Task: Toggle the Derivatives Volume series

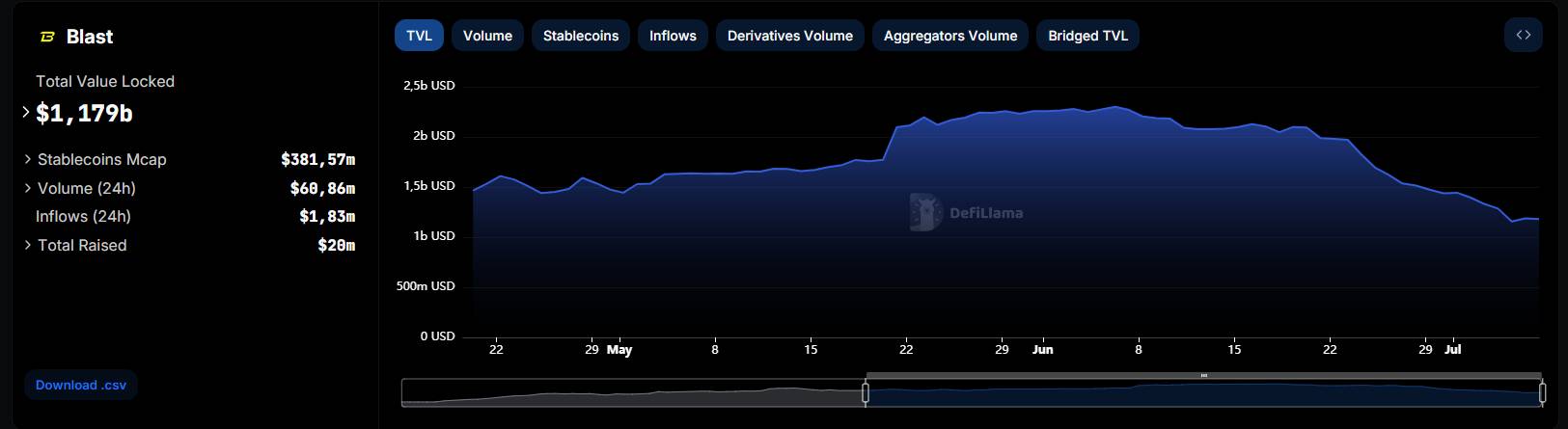Action: 790,36
